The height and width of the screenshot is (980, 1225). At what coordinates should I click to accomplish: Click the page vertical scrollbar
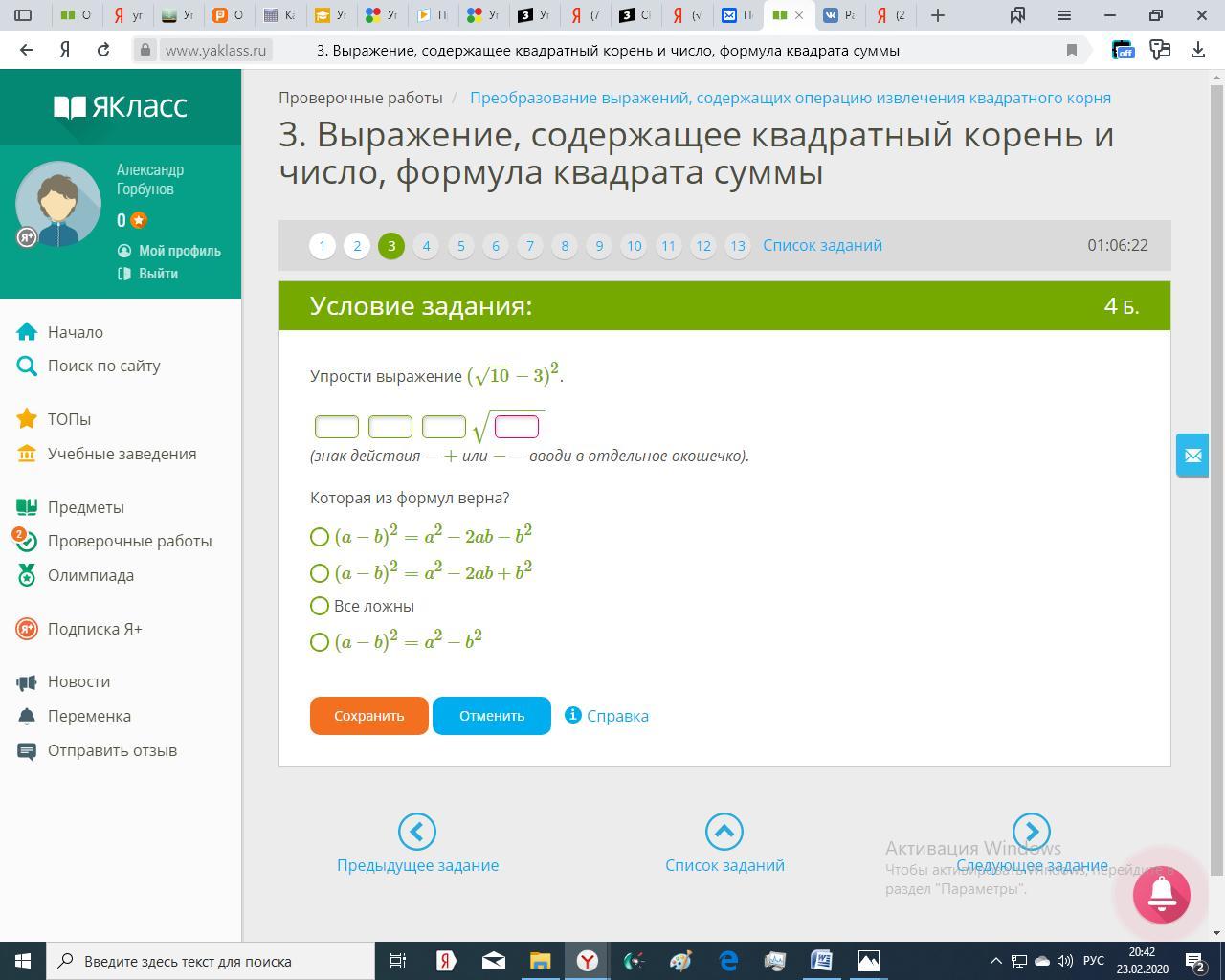coord(1216,479)
